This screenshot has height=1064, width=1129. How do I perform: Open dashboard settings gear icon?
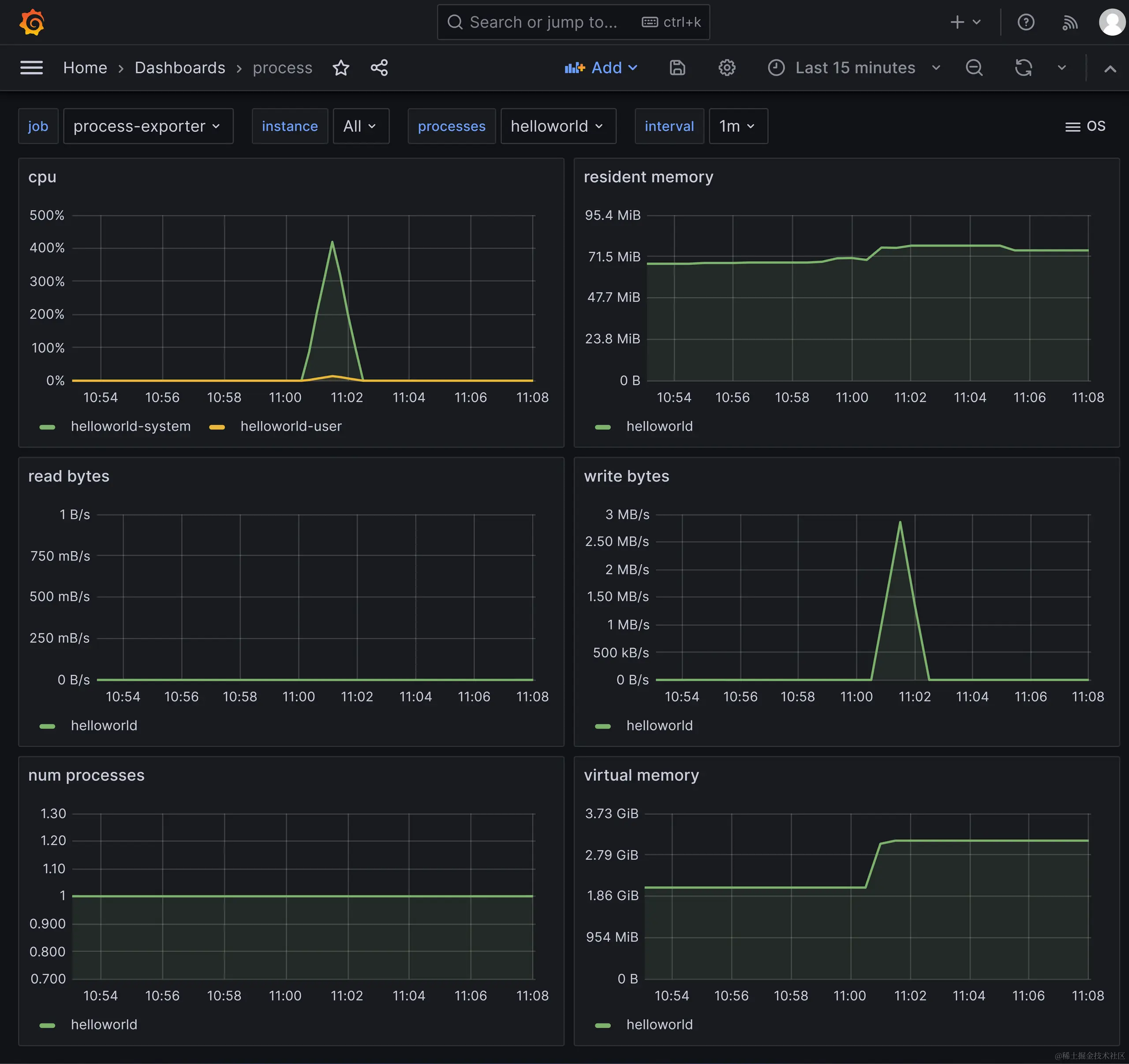click(x=726, y=67)
